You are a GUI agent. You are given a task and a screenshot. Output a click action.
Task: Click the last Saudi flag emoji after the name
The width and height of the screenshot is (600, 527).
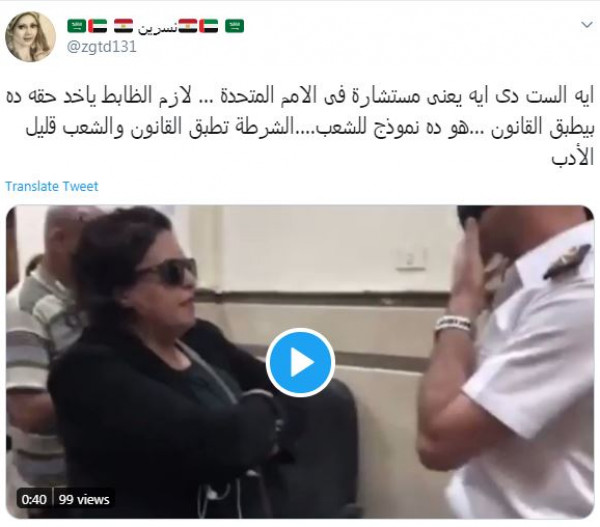click(234, 26)
